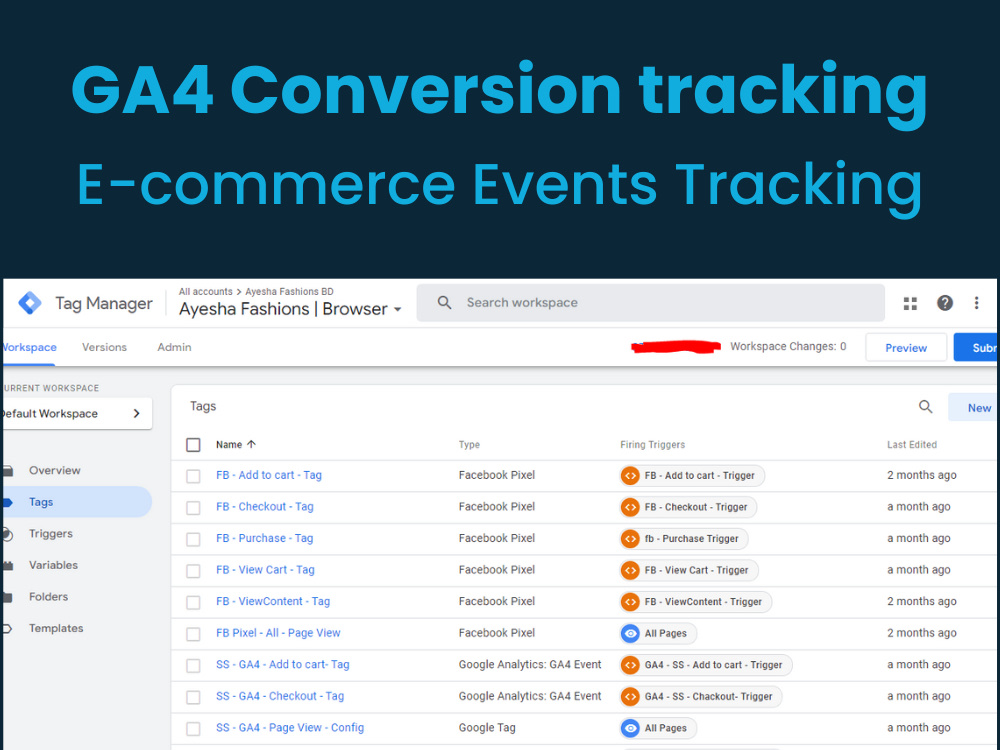The image size is (1000, 750).
Task: Open the Google apps grid icon
Action: point(910,304)
